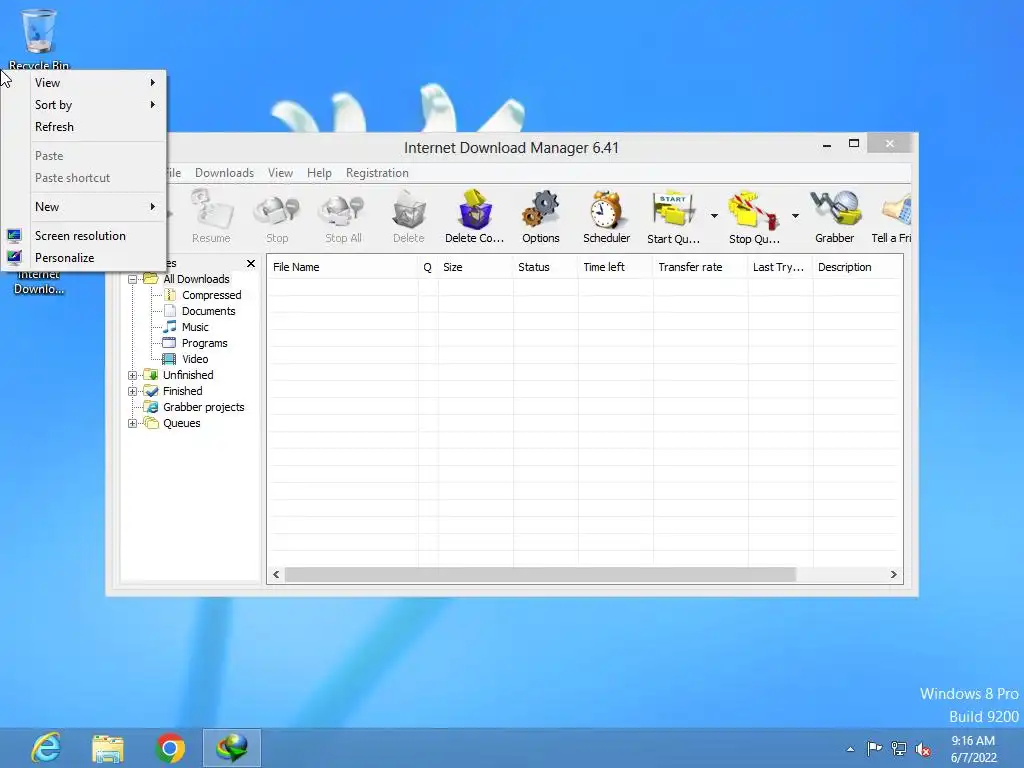Select the Compressed category folder icon
The width and height of the screenshot is (1024, 768).
[170, 295]
